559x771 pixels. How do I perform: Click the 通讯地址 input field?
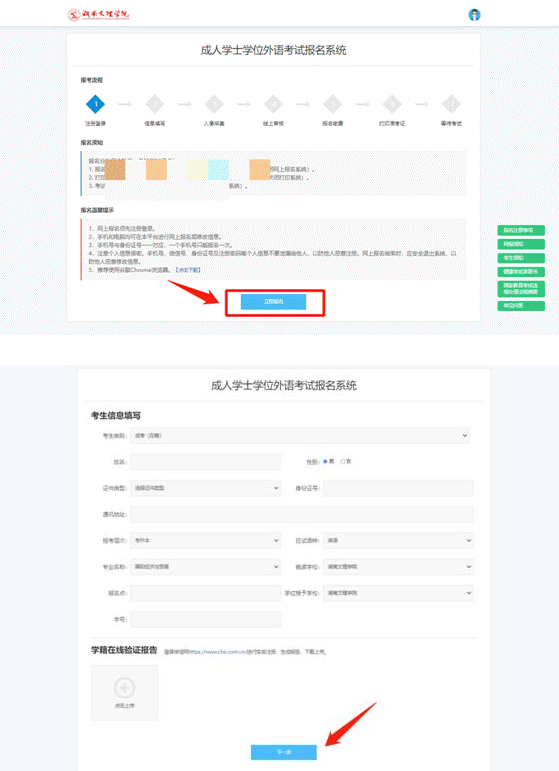tap(302, 514)
